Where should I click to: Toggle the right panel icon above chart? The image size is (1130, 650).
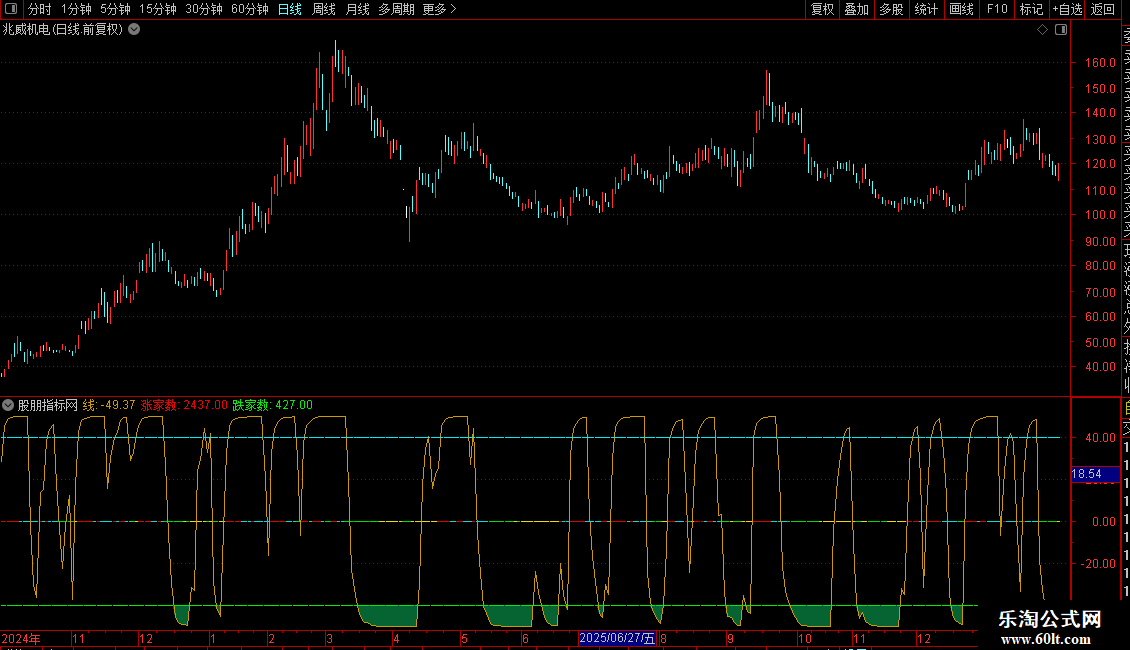(1061, 30)
